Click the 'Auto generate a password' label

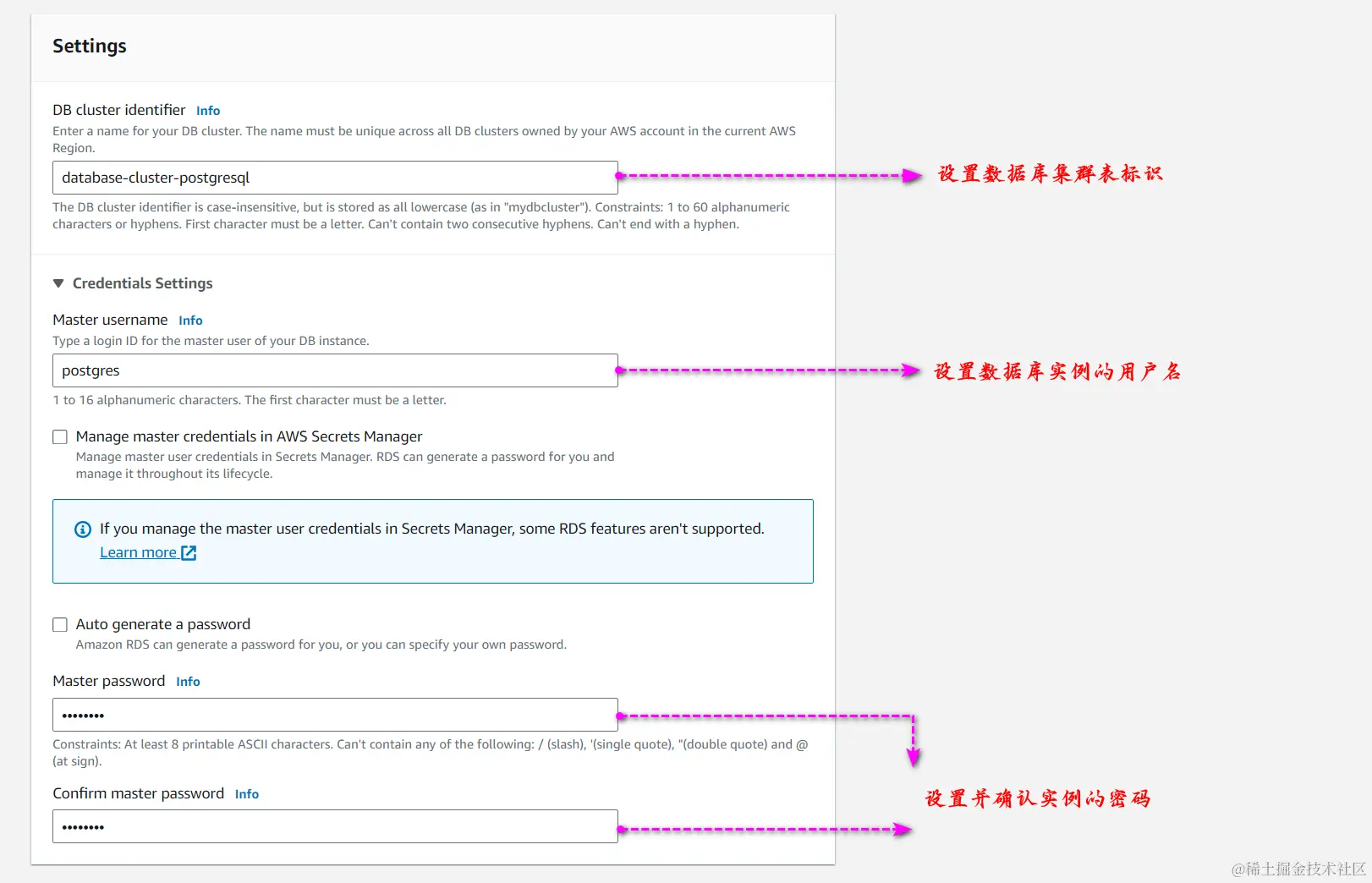click(x=163, y=624)
